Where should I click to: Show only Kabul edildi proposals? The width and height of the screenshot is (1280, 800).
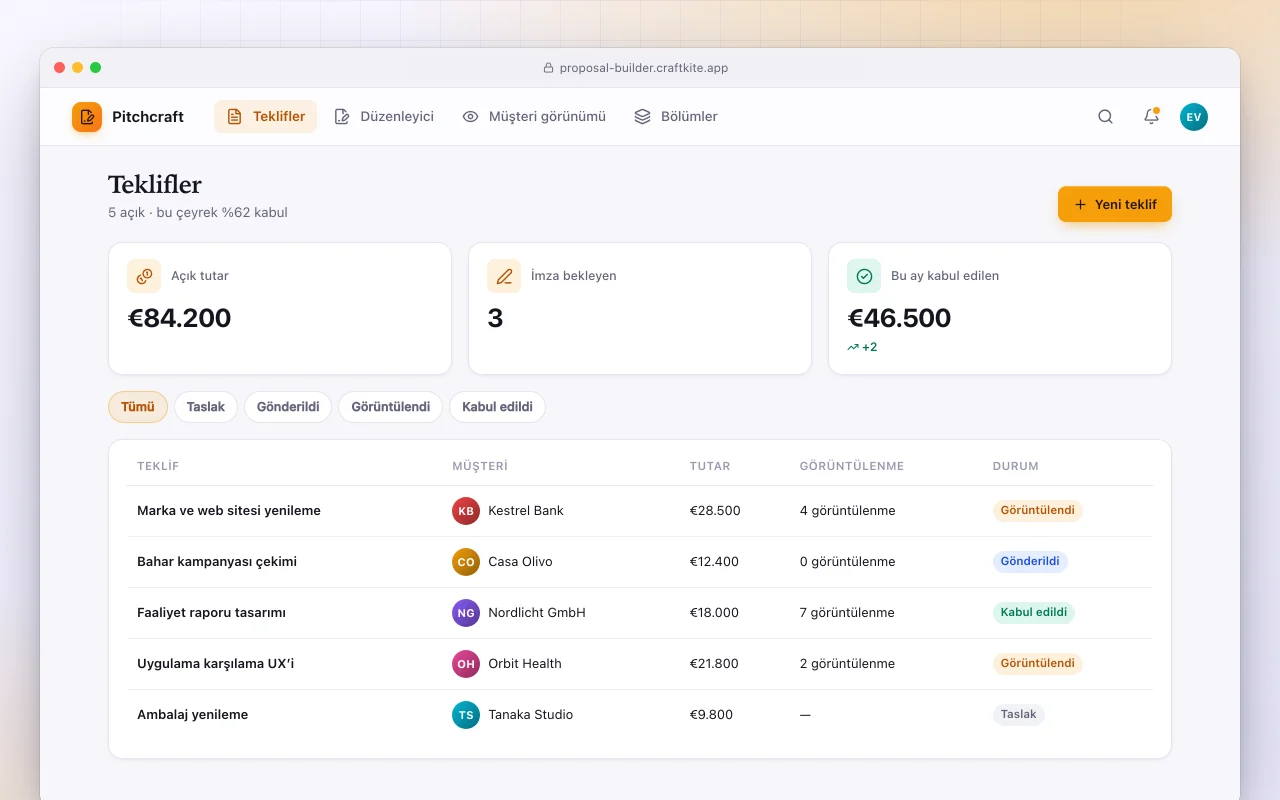pos(497,407)
